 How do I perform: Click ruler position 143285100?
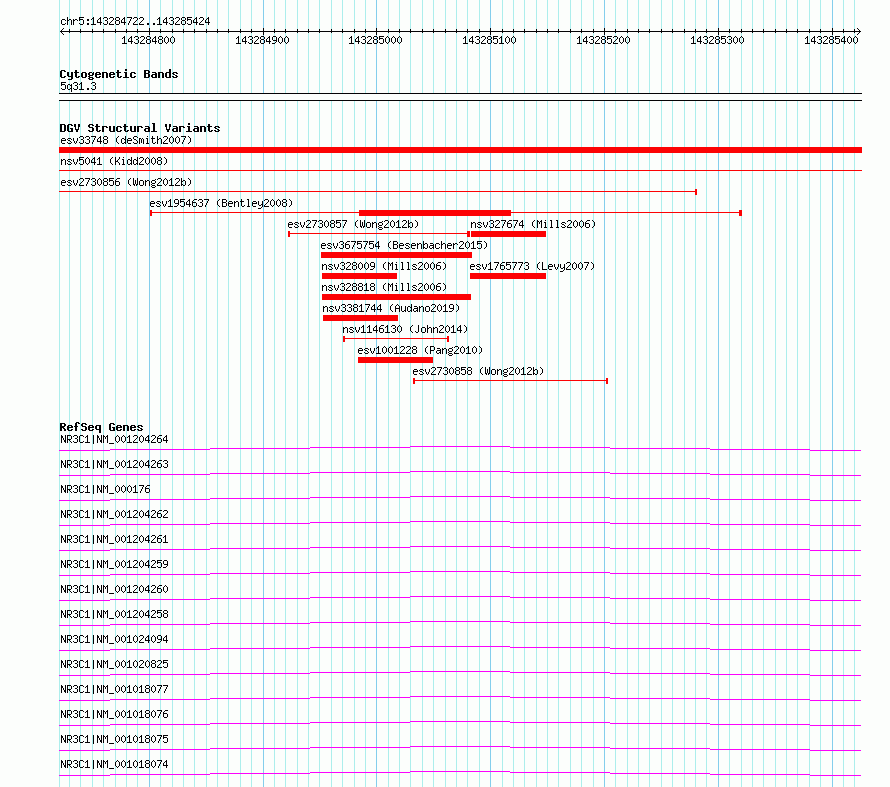pos(489,40)
